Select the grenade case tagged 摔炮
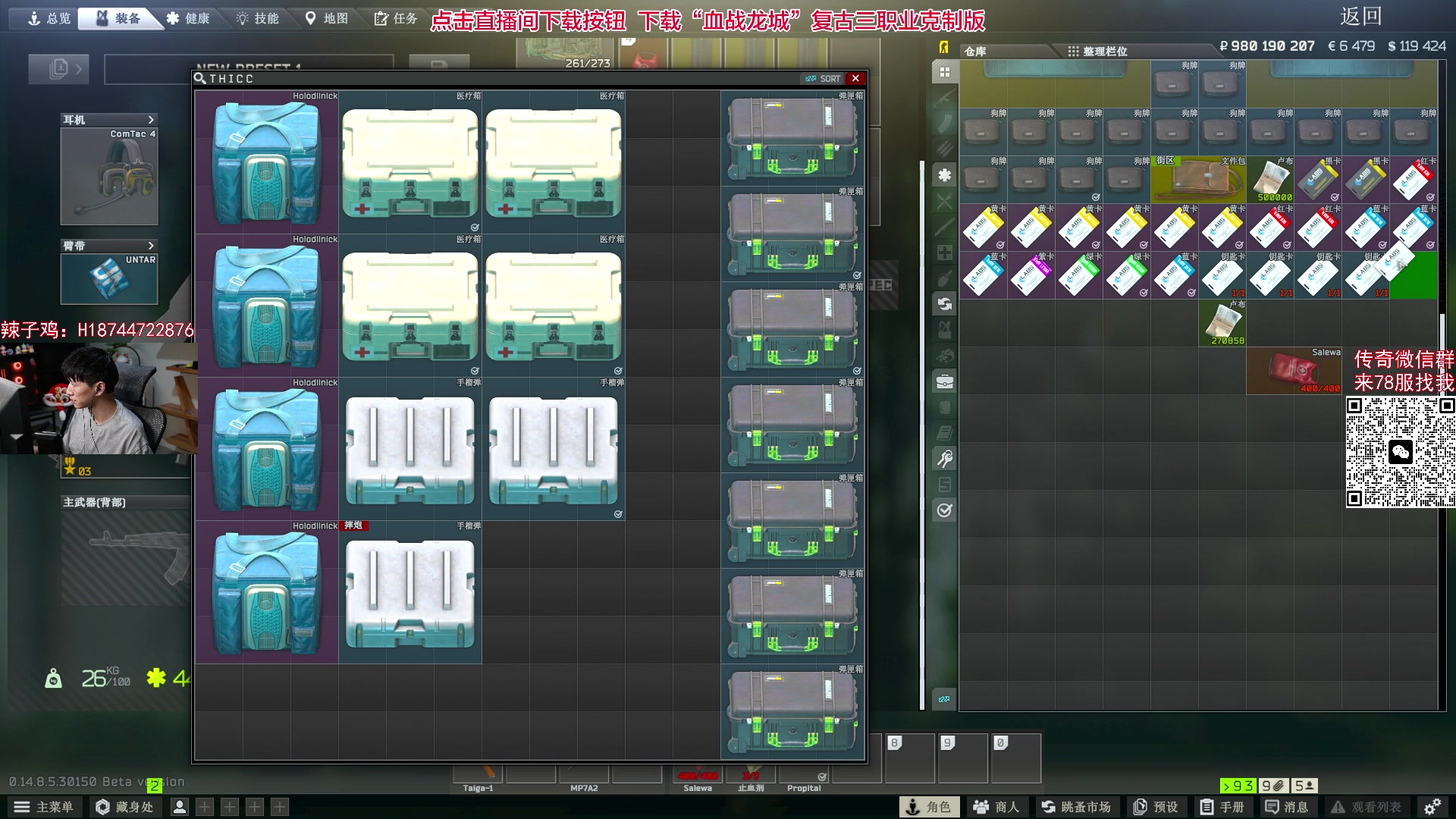Screen dimensions: 1456x819 point(410,592)
